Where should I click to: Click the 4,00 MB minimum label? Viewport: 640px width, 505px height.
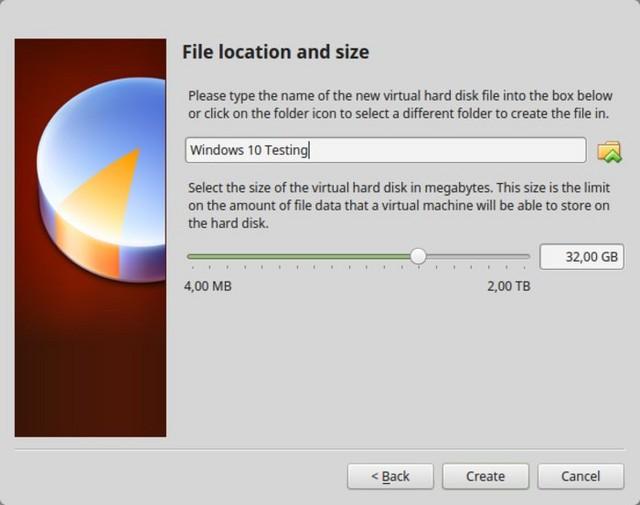point(209,286)
